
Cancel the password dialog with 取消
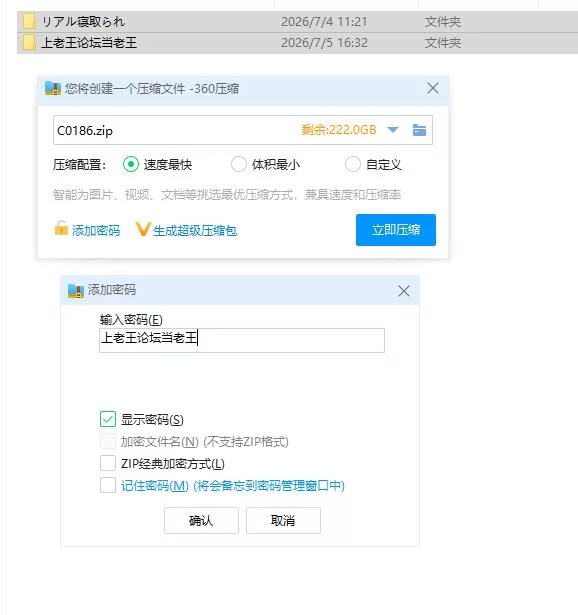point(283,520)
